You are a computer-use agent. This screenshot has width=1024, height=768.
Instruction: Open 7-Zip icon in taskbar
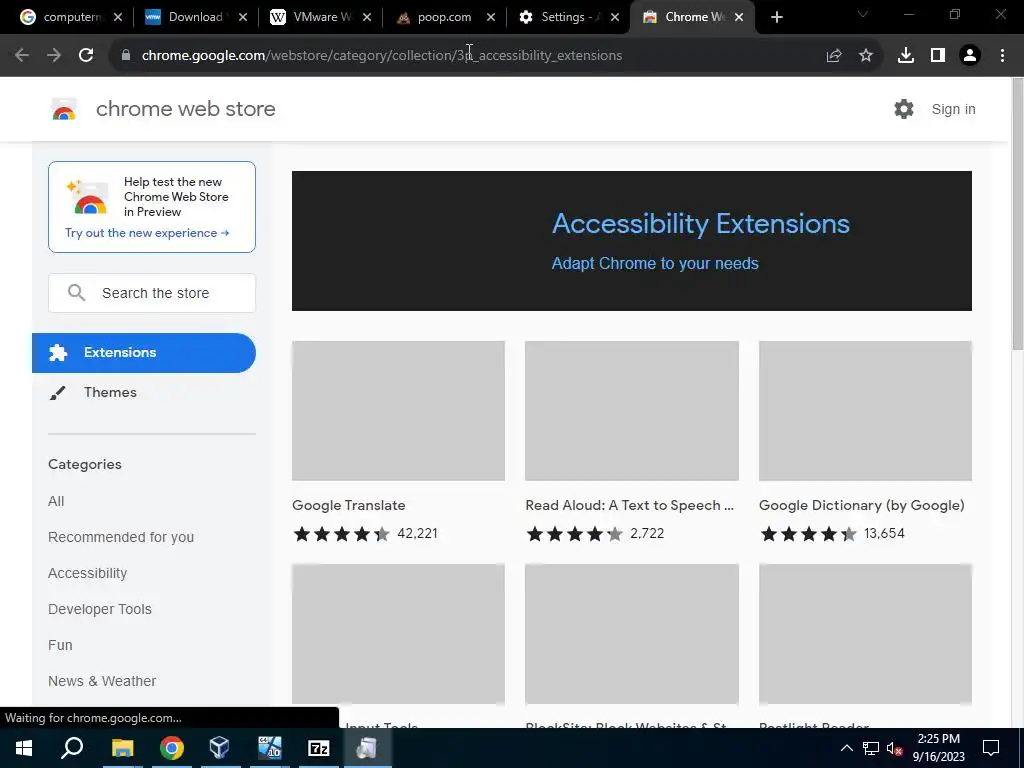[318, 748]
